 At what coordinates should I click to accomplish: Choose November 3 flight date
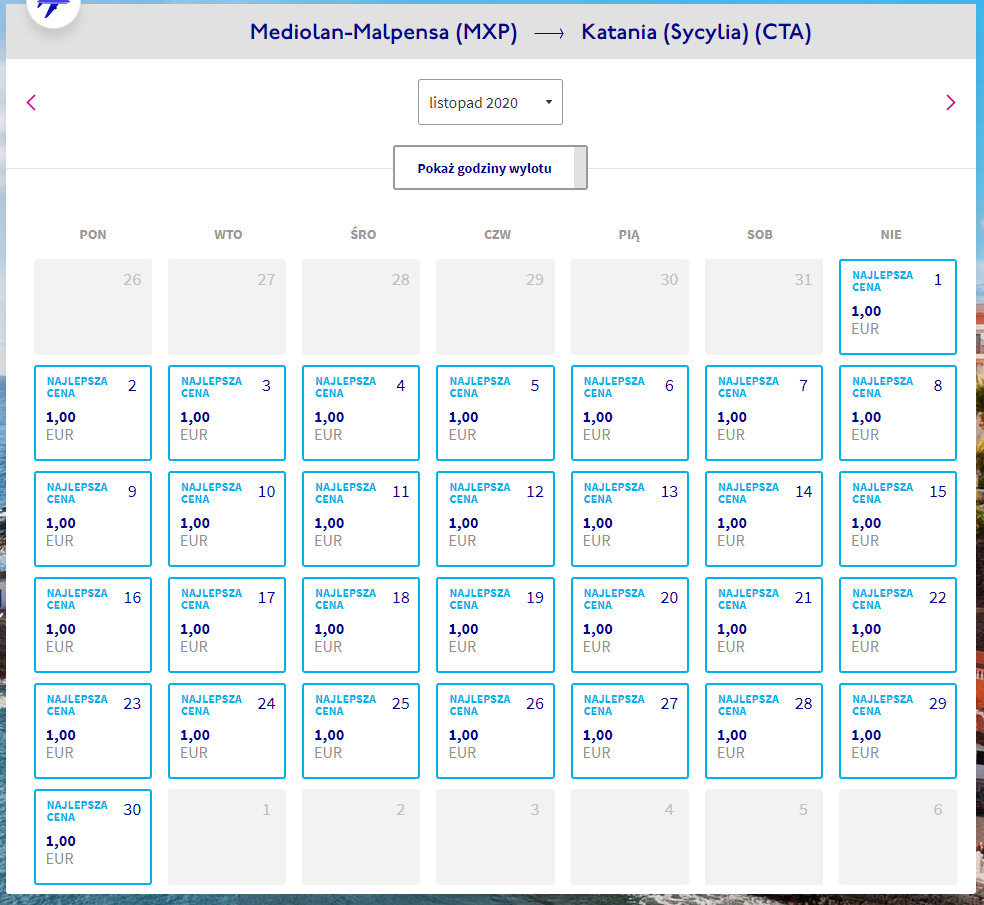tap(227, 413)
